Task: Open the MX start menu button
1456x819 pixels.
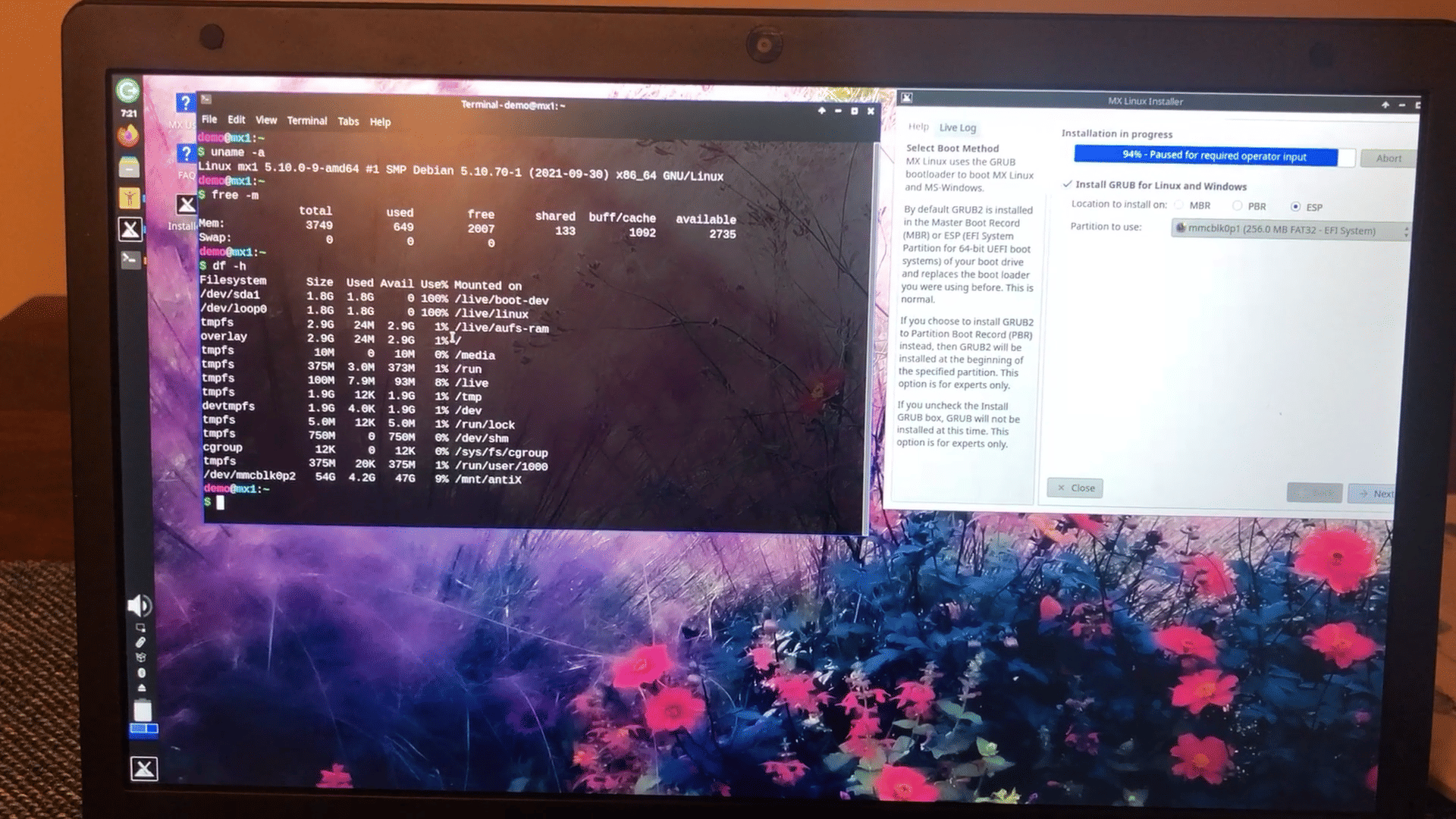Action: [143, 768]
